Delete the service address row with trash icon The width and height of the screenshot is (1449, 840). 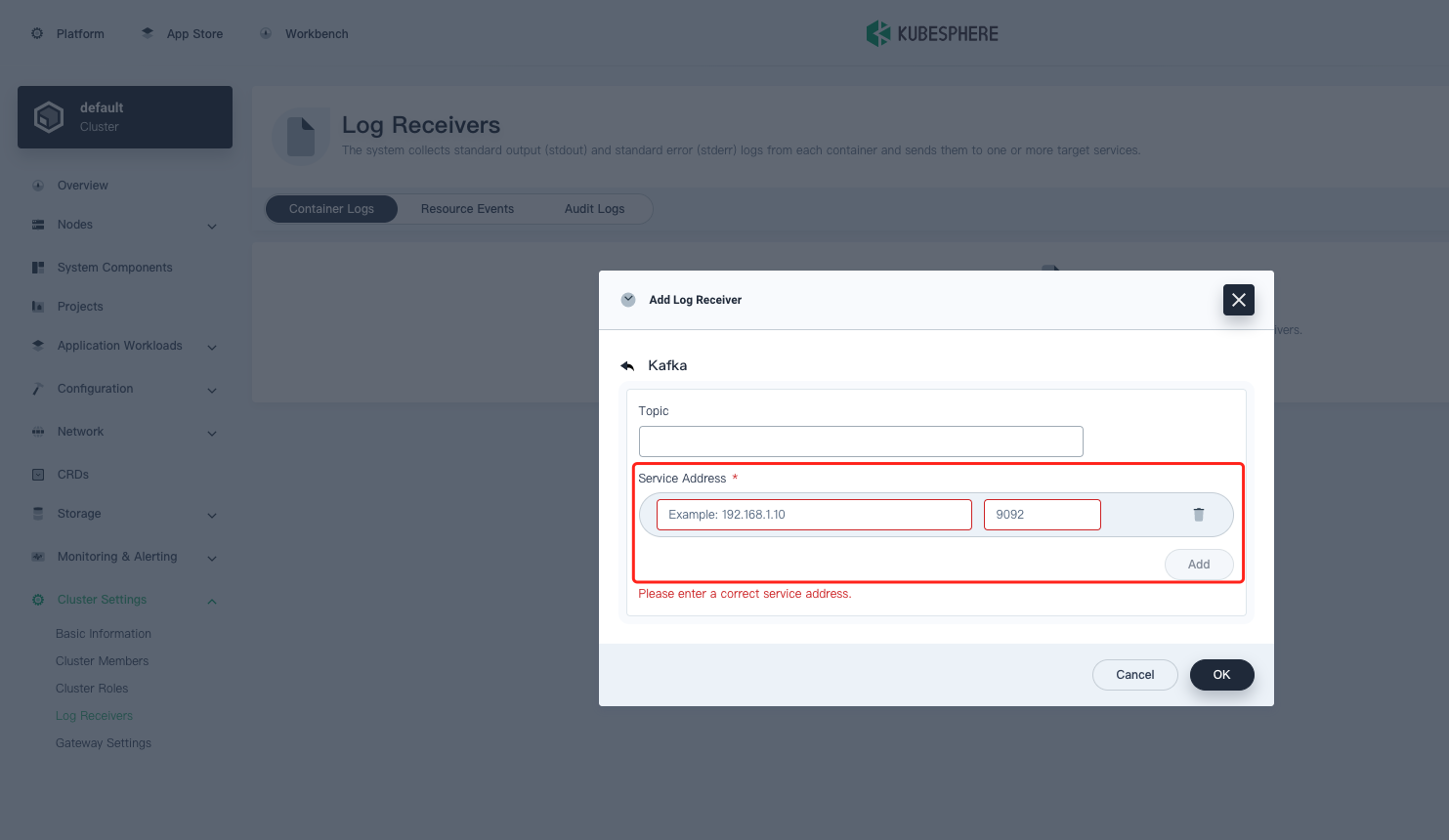pos(1199,514)
